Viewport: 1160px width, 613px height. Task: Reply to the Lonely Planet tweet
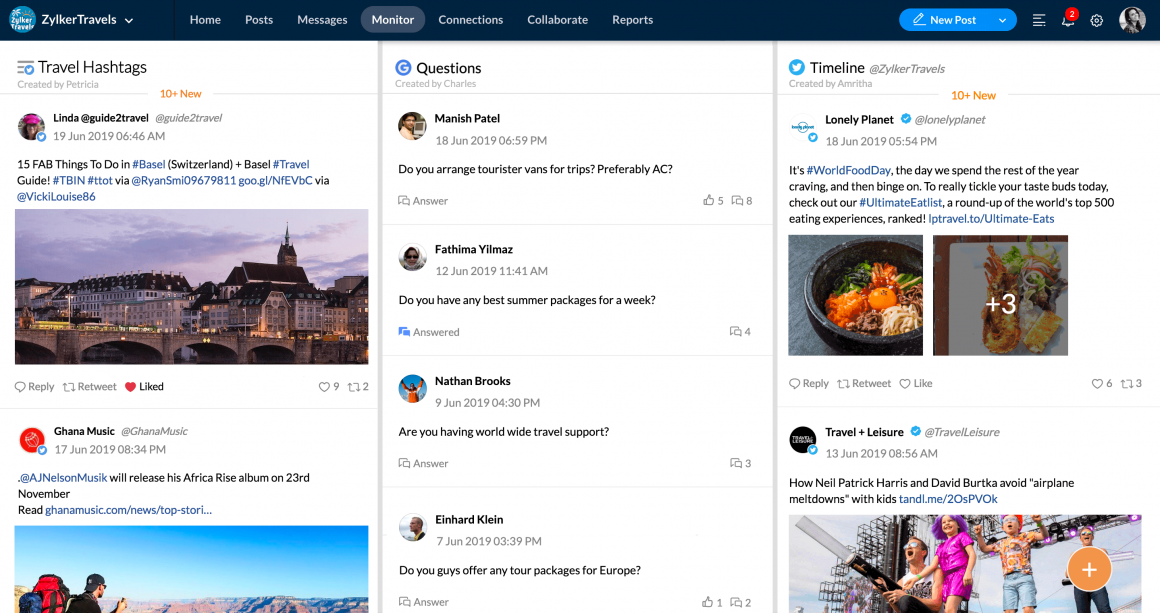coord(809,384)
